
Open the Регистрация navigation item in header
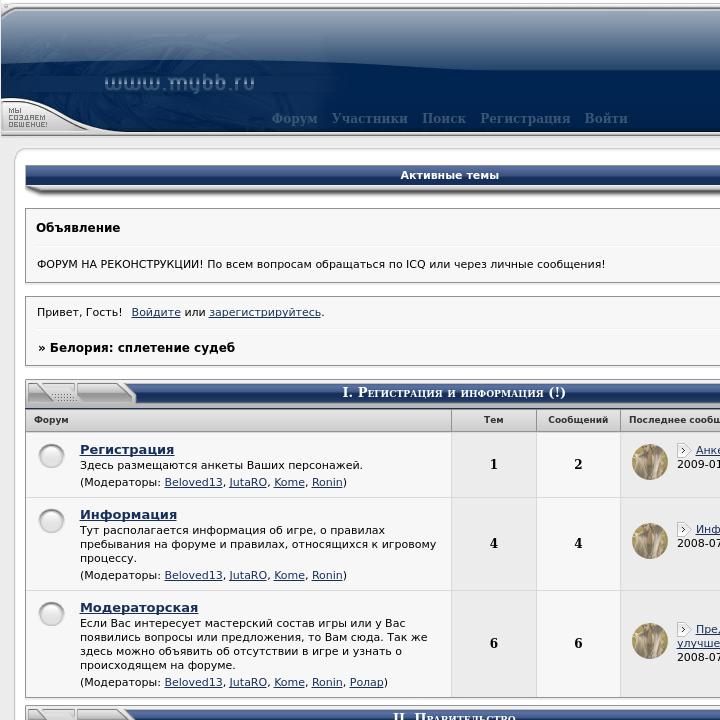coord(525,118)
